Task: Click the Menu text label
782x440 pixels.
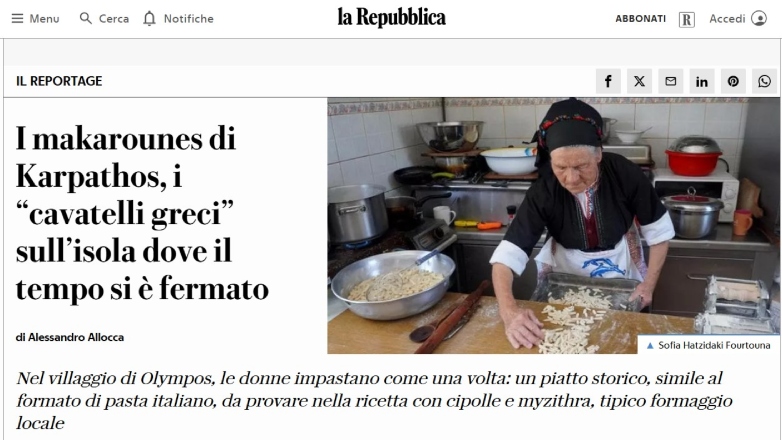Action: [x=44, y=18]
